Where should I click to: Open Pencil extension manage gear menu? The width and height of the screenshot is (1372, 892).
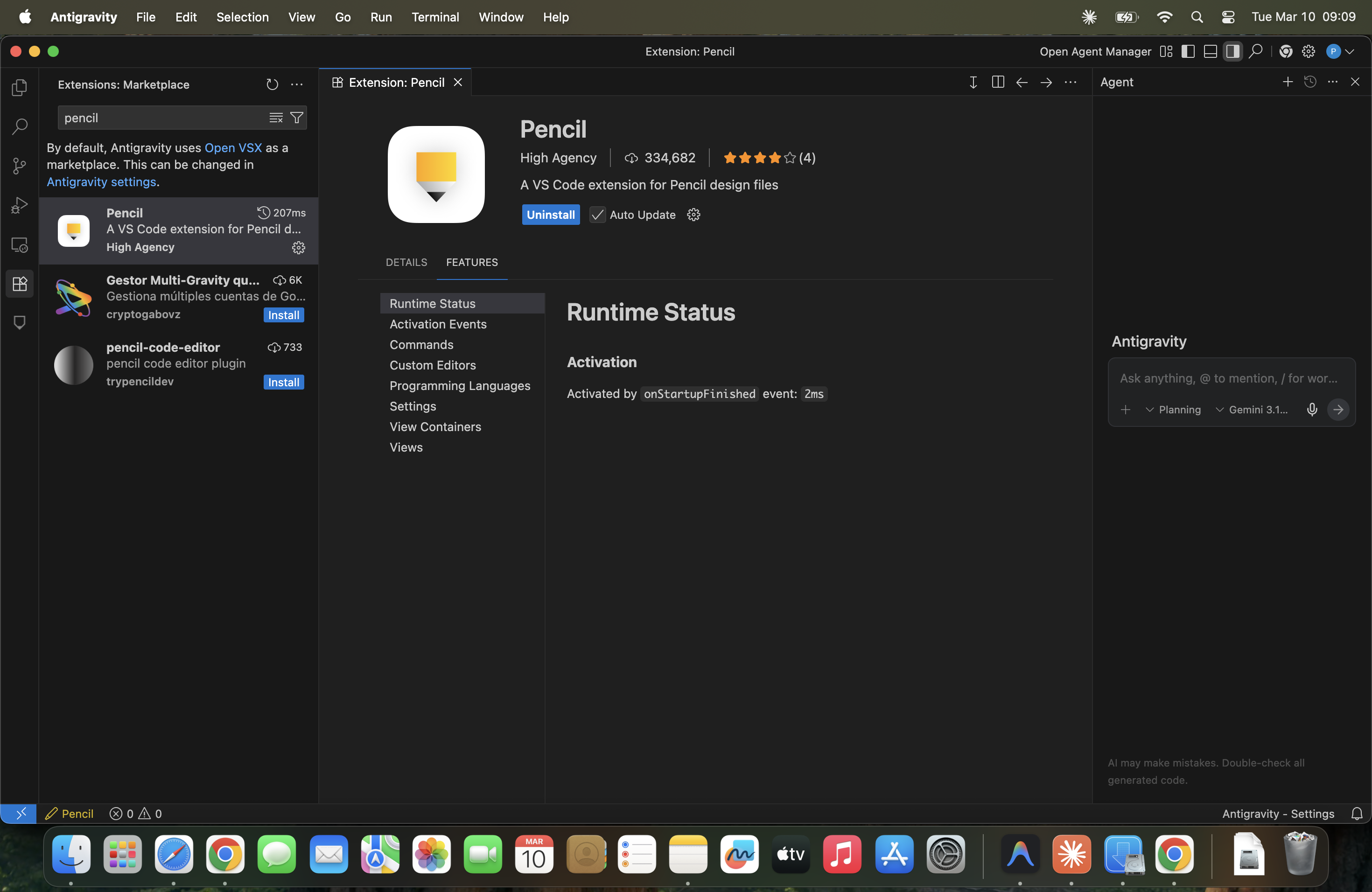pos(693,215)
